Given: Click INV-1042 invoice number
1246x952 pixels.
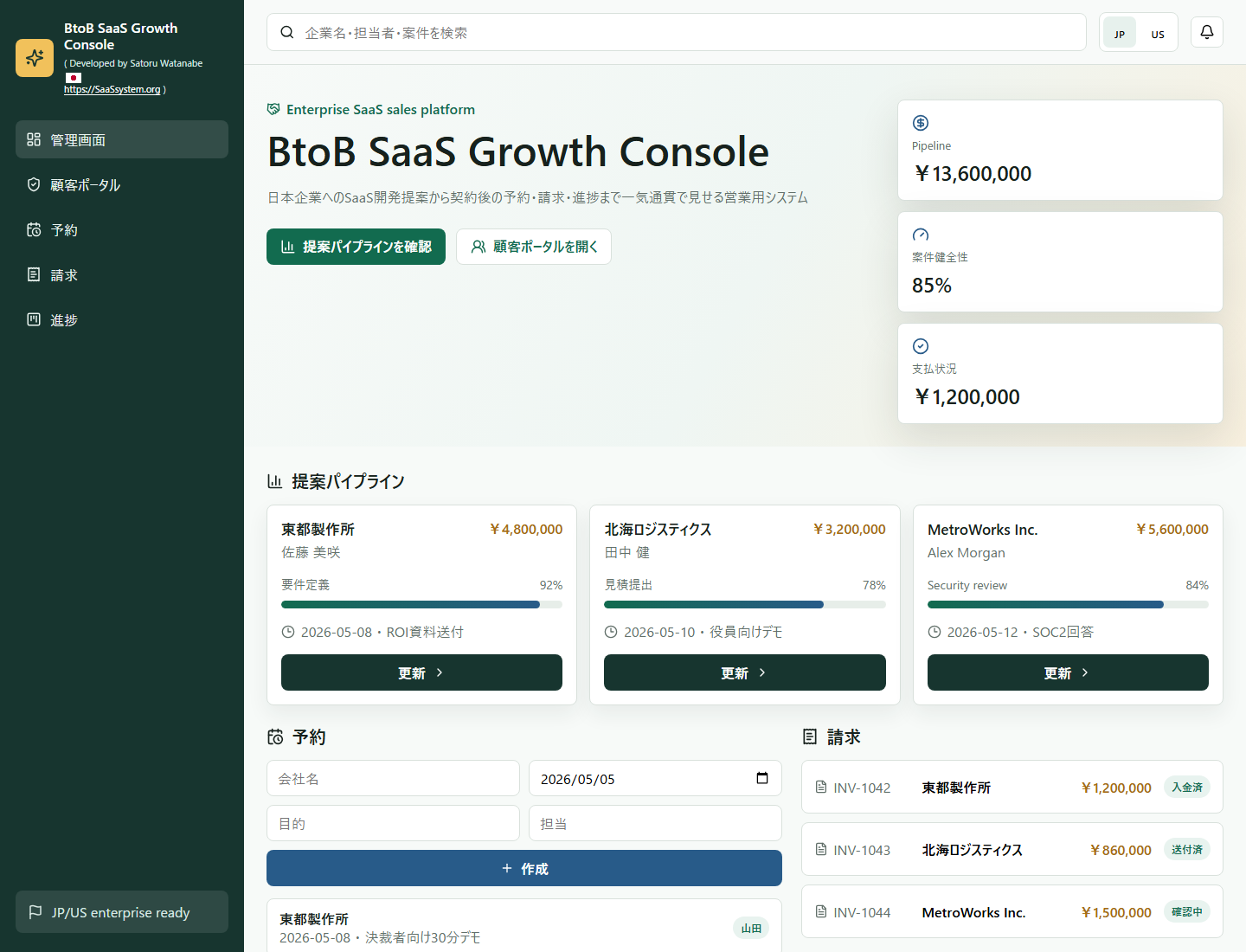Looking at the screenshot, I should click(x=862, y=788).
